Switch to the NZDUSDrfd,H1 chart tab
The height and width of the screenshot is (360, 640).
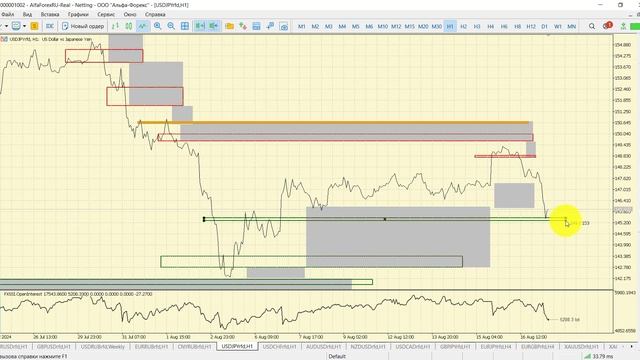[x=368, y=347]
